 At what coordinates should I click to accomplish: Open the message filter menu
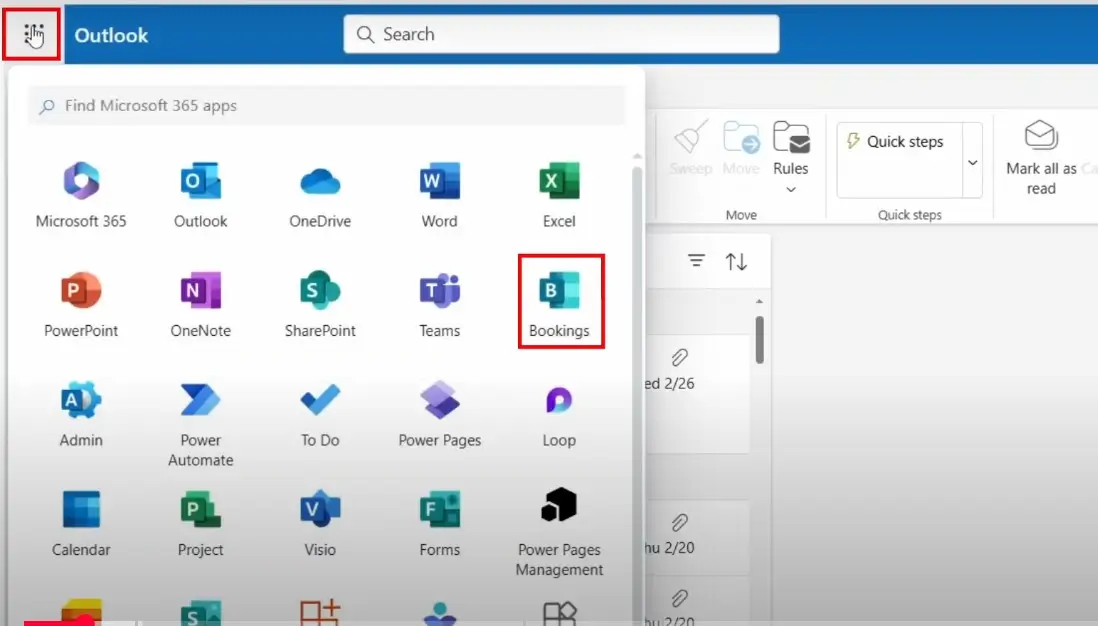click(696, 261)
